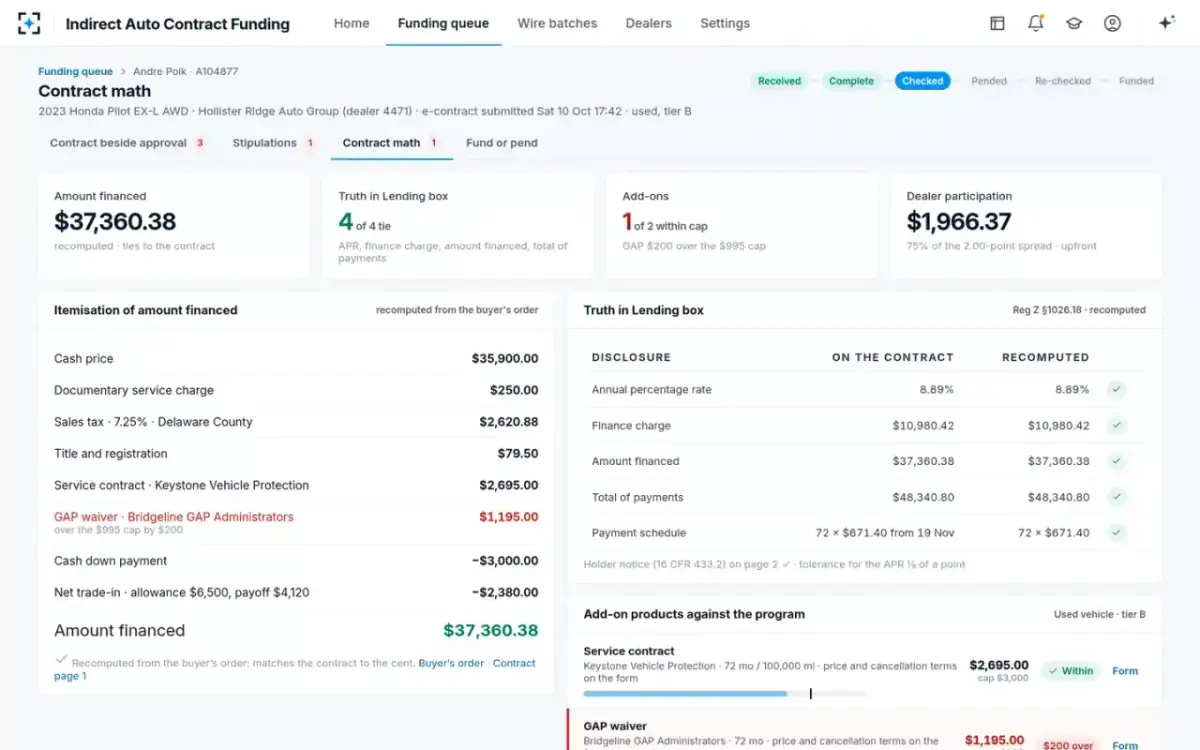Click the Service contract cap progress bar
The height and width of the screenshot is (750, 1200).
[724, 693]
